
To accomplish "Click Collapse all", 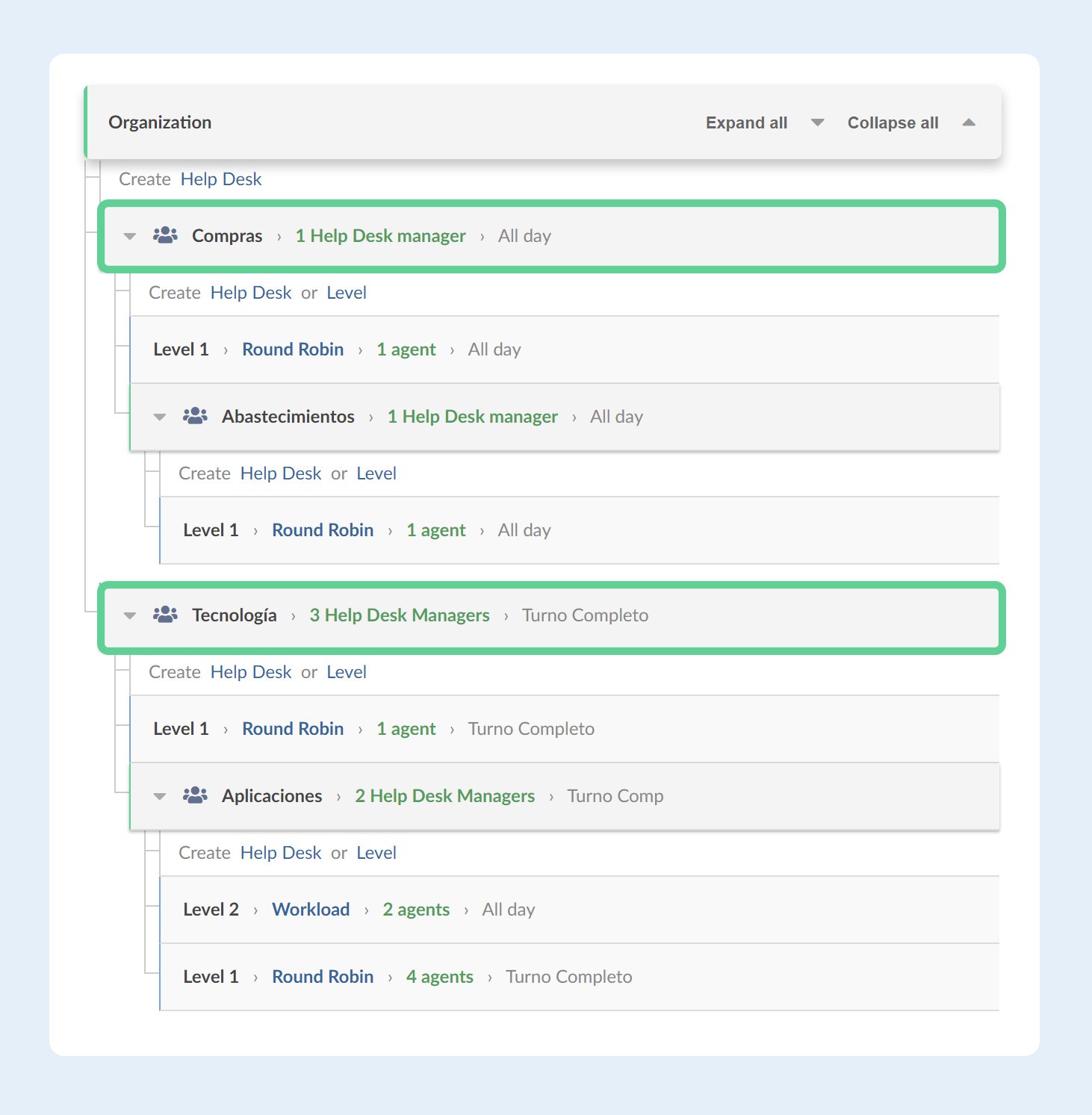I will (x=893, y=122).
